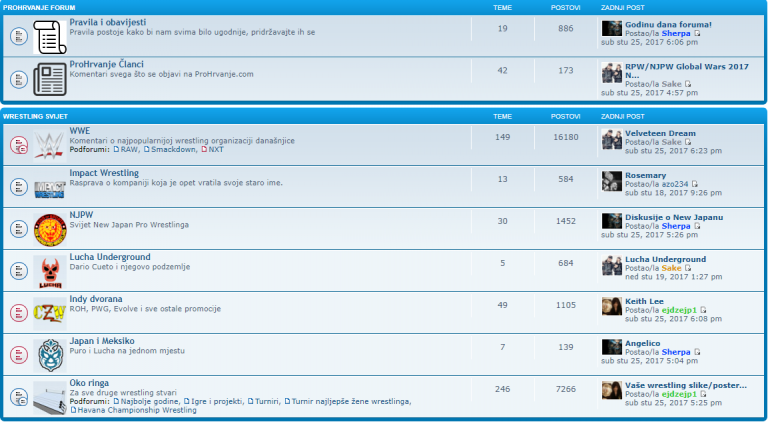View latest post icon after Sherpa in NJPW row
Viewport: 768px width, 422px height.
(697, 227)
